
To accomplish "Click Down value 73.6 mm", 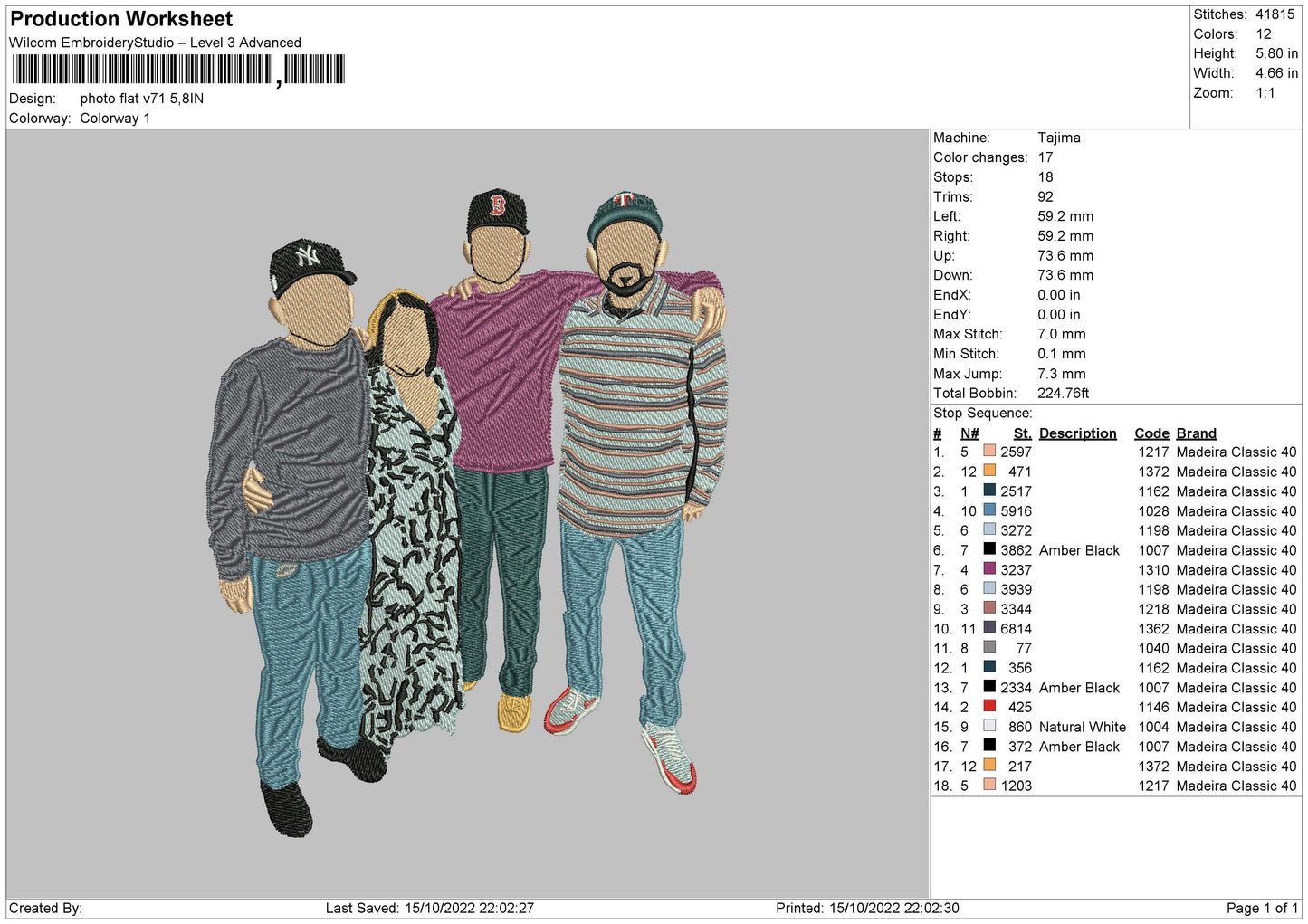I will tap(1065, 275).
